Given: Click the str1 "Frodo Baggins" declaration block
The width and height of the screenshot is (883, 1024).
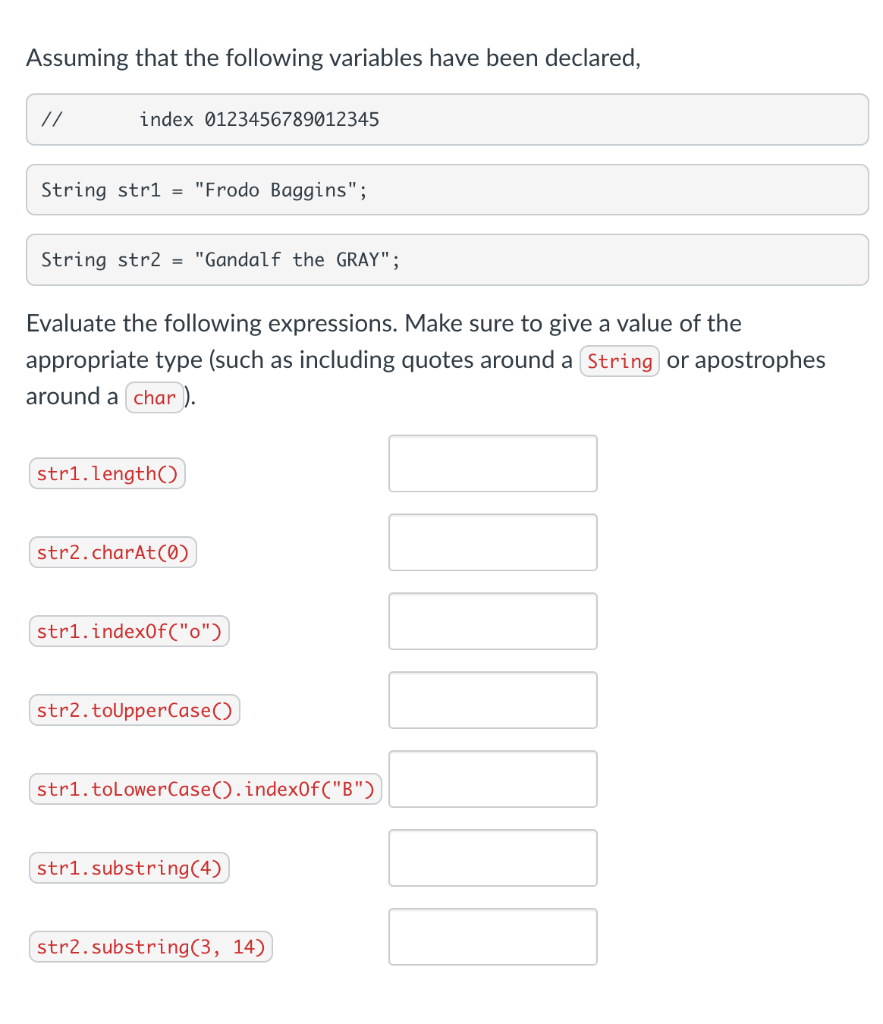Looking at the screenshot, I should 447,190.
